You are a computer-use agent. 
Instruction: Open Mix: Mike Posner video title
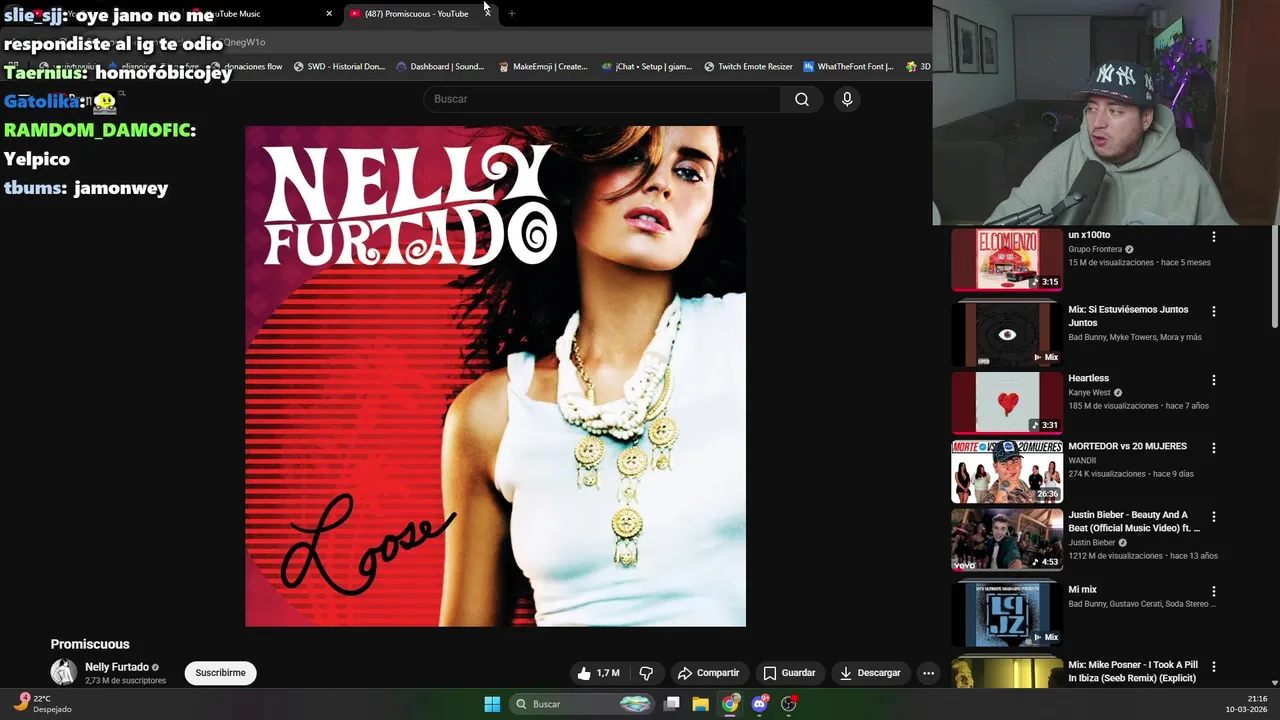pyautogui.click(x=1133, y=671)
